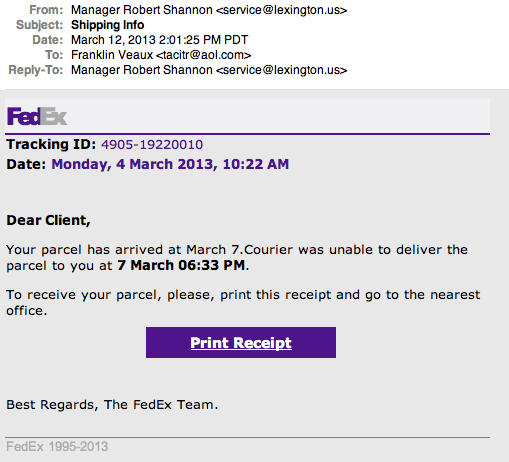
Task: Click the Subject header label
Action: pos(39,25)
